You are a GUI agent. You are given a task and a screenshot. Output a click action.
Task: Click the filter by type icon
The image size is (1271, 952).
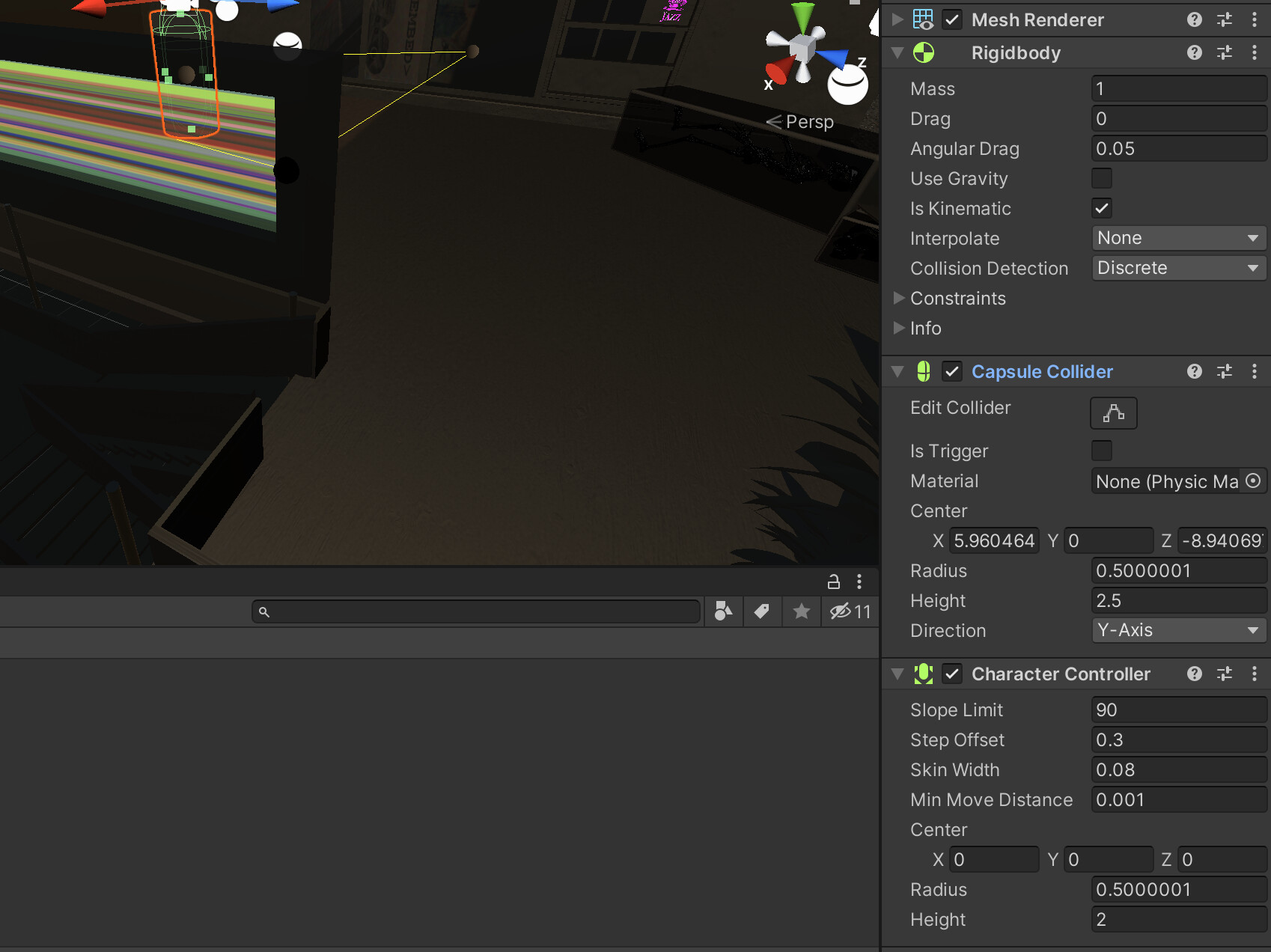[723, 611]
